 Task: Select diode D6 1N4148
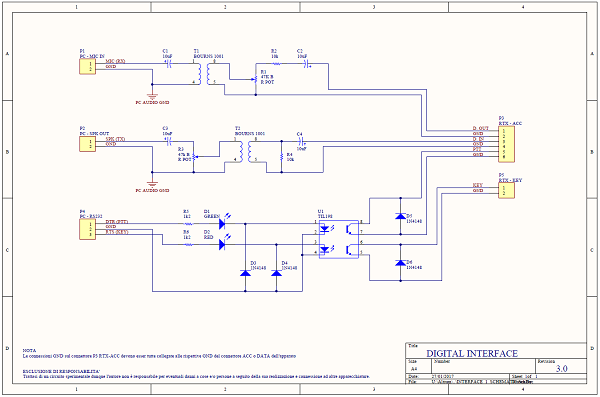coord(401,263)
